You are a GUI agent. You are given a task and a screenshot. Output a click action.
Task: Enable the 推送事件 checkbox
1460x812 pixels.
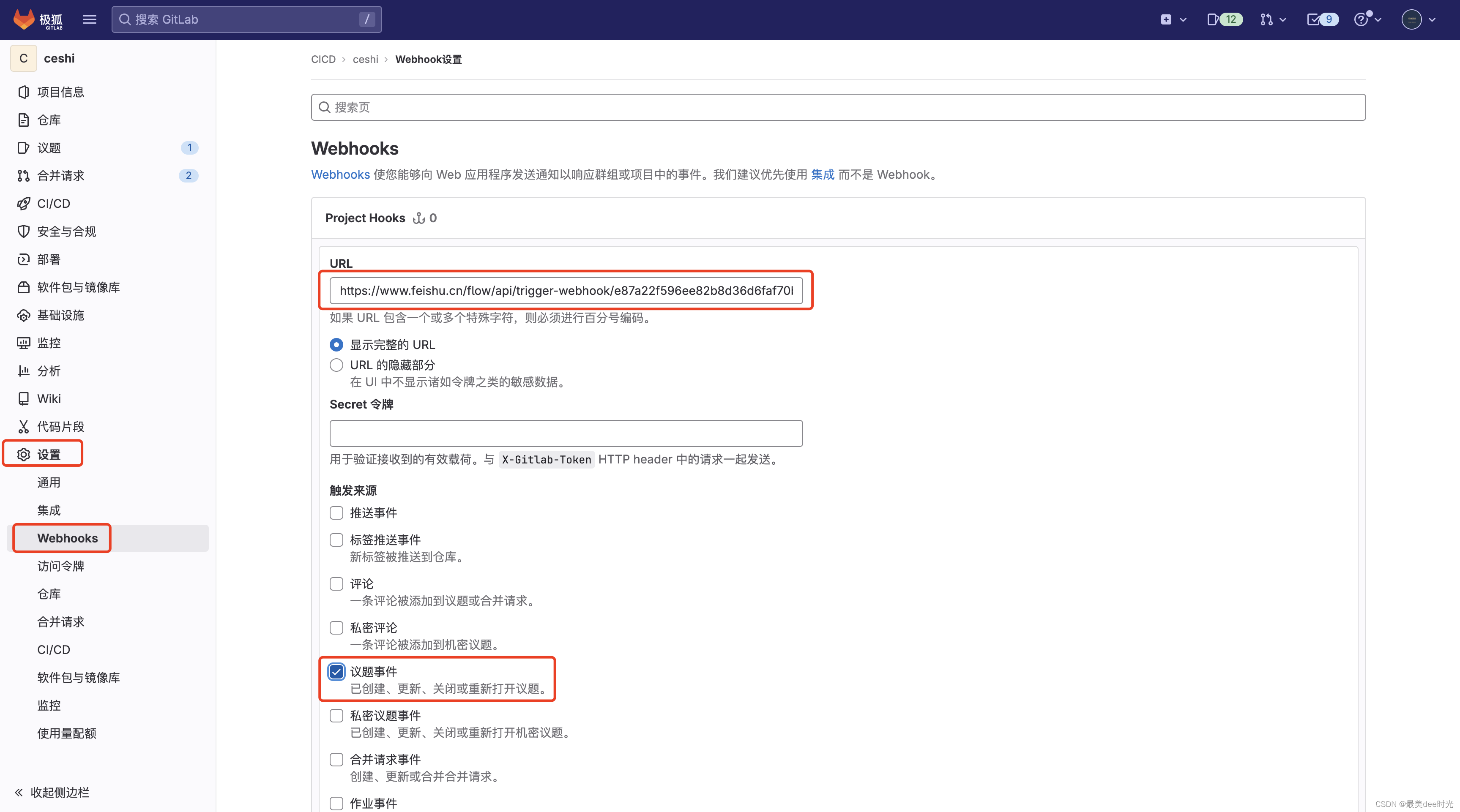tap(336, 513)
